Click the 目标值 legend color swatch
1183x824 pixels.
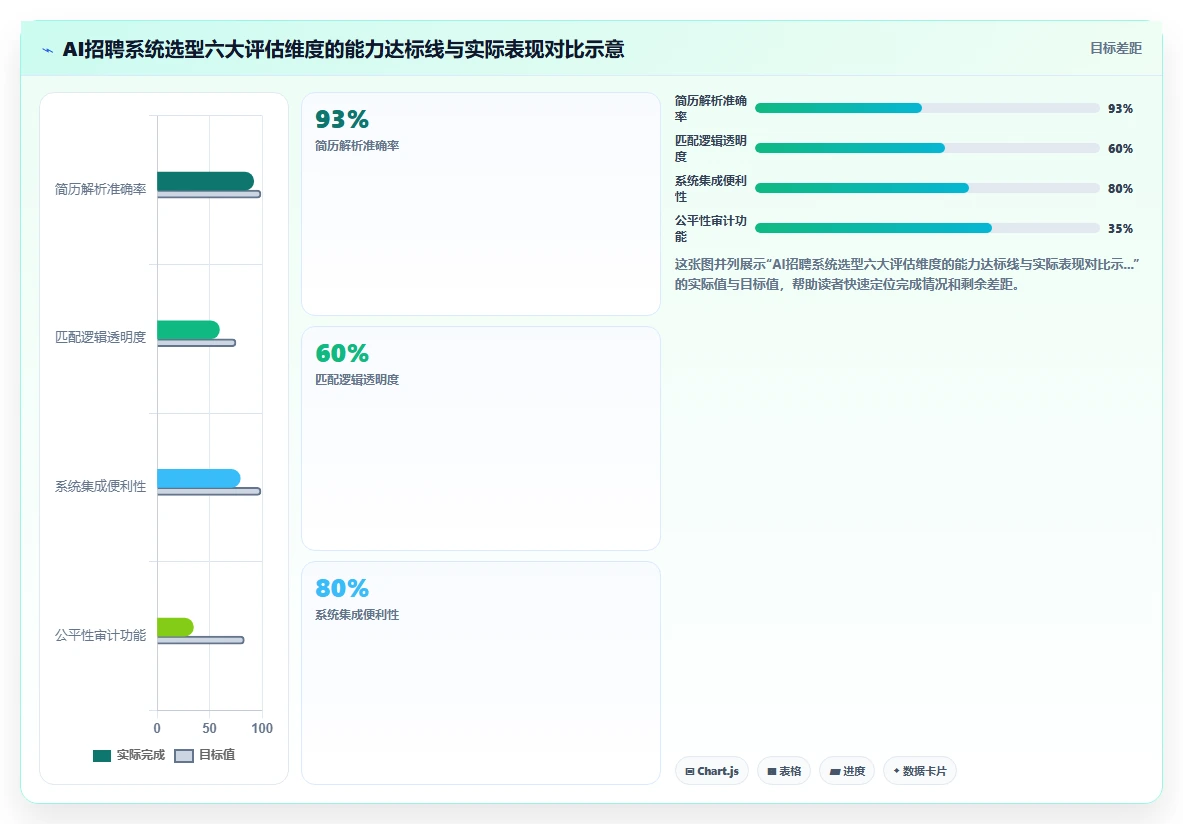coord(184,756)
